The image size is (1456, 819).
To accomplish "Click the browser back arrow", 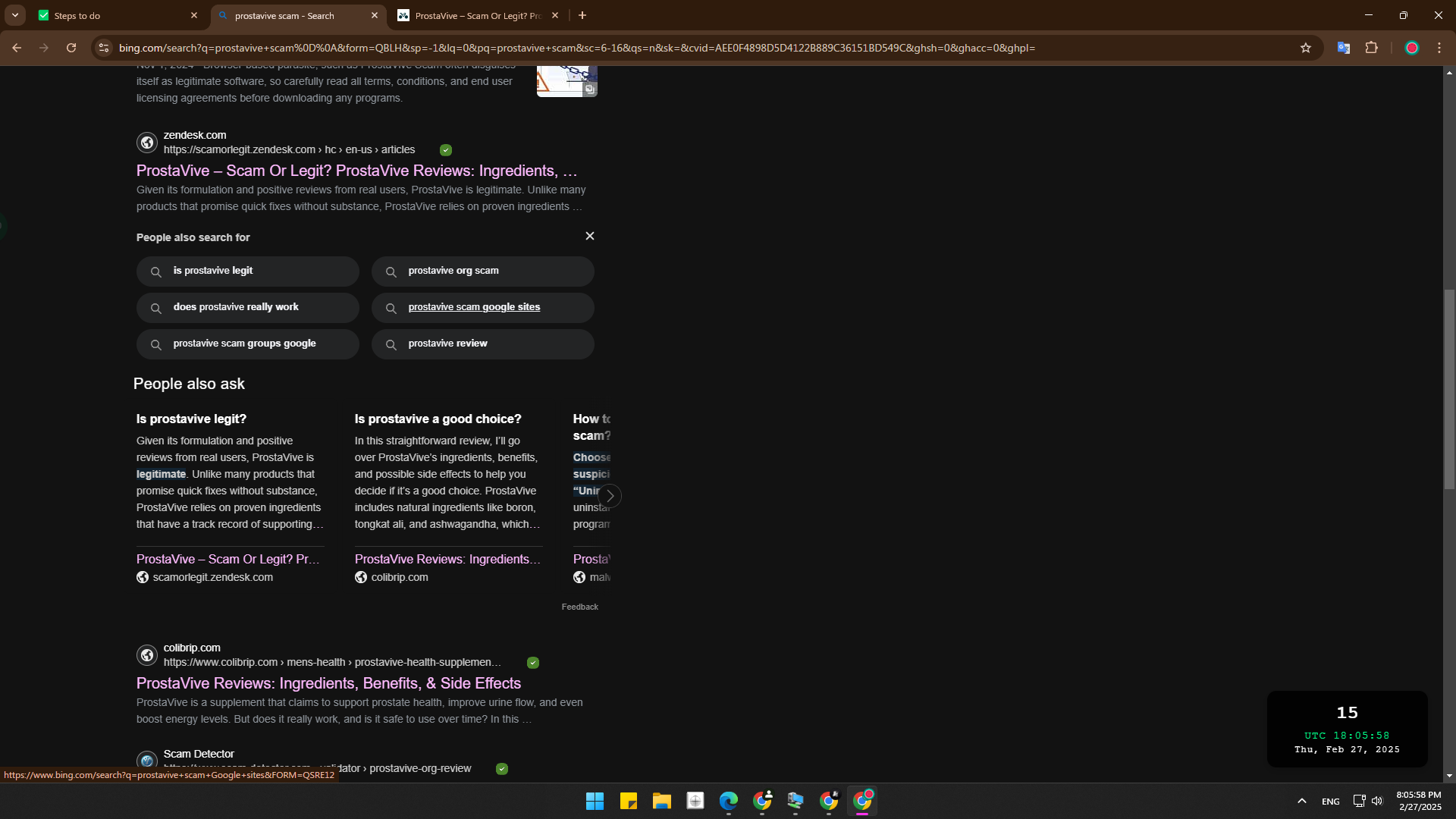I will 17,48.
